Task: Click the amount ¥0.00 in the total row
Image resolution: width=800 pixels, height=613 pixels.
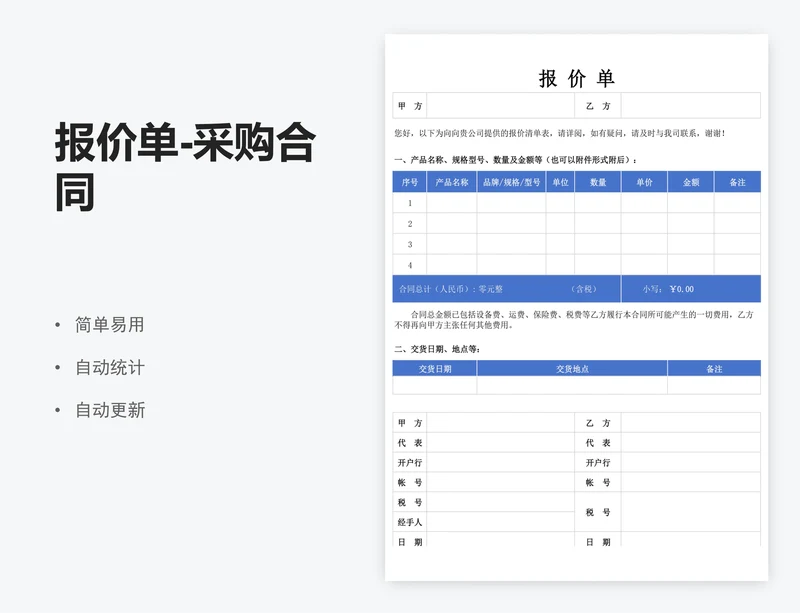Action: coord(682,289)
